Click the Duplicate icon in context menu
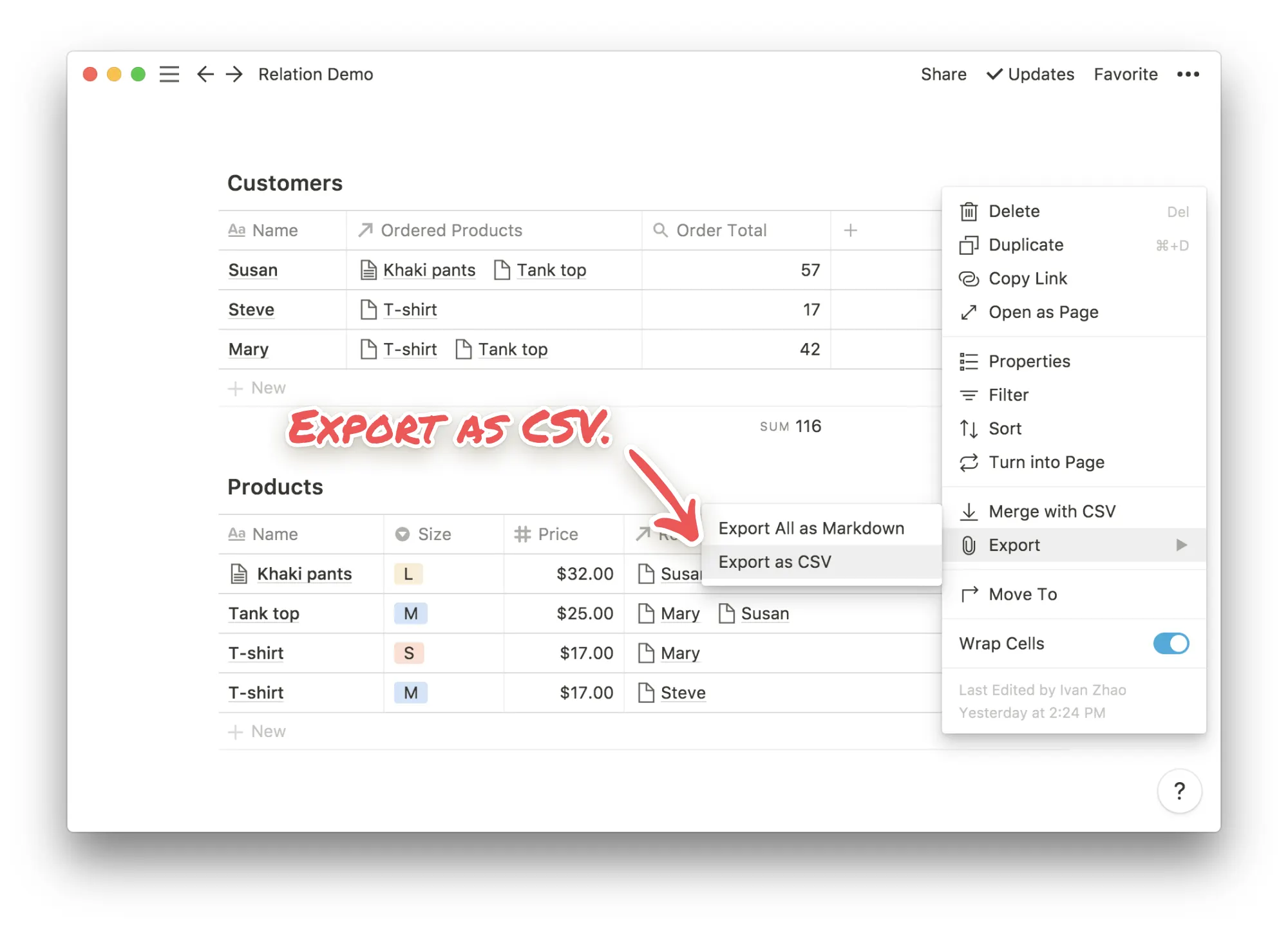Image resolution: width=1288 pixels, height=927 pixels. pos(969,245)
